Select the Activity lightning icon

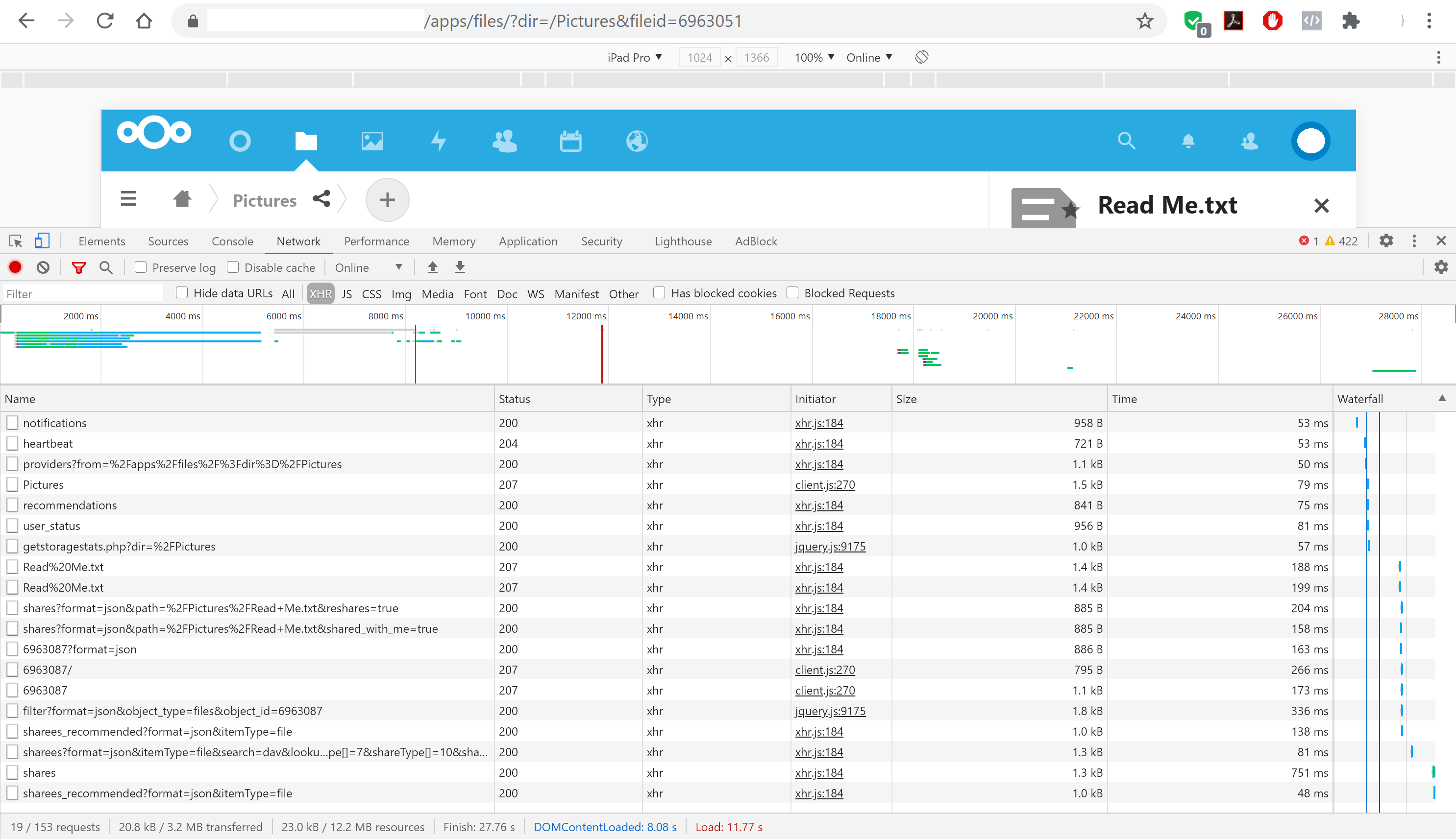click(x=439, y=141)
